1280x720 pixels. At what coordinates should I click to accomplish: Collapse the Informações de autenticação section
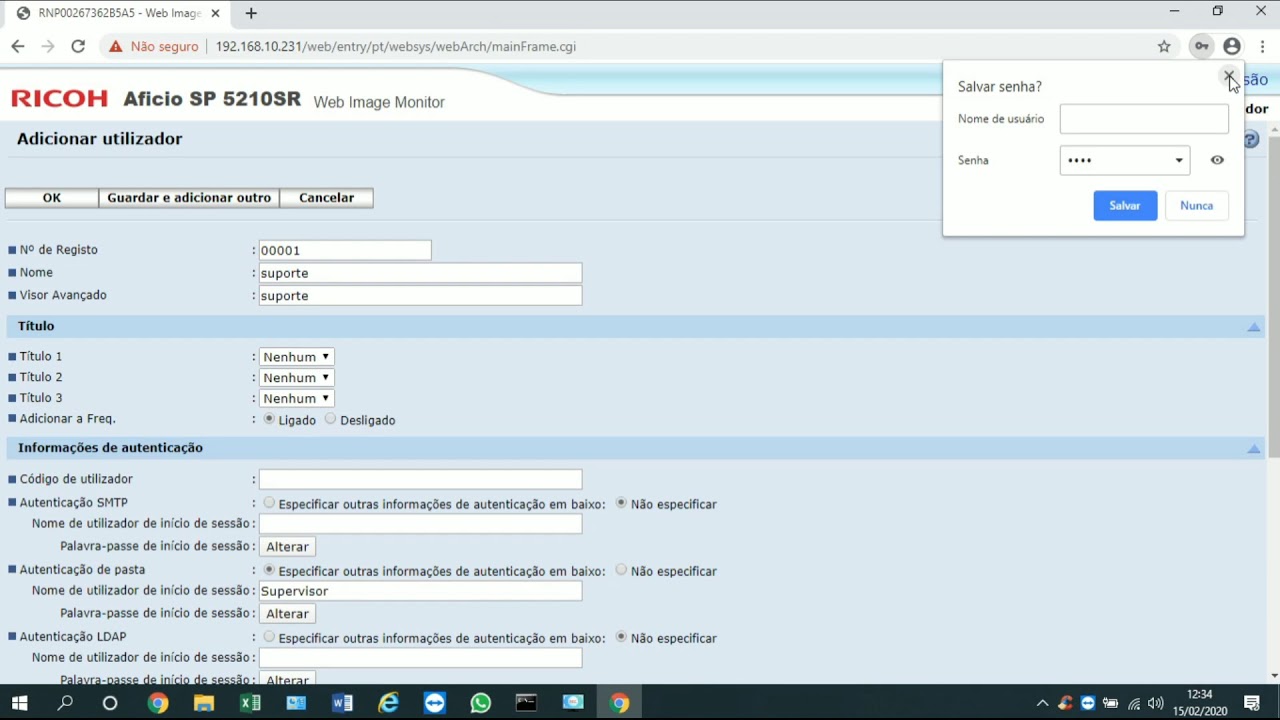[1254, 449]
